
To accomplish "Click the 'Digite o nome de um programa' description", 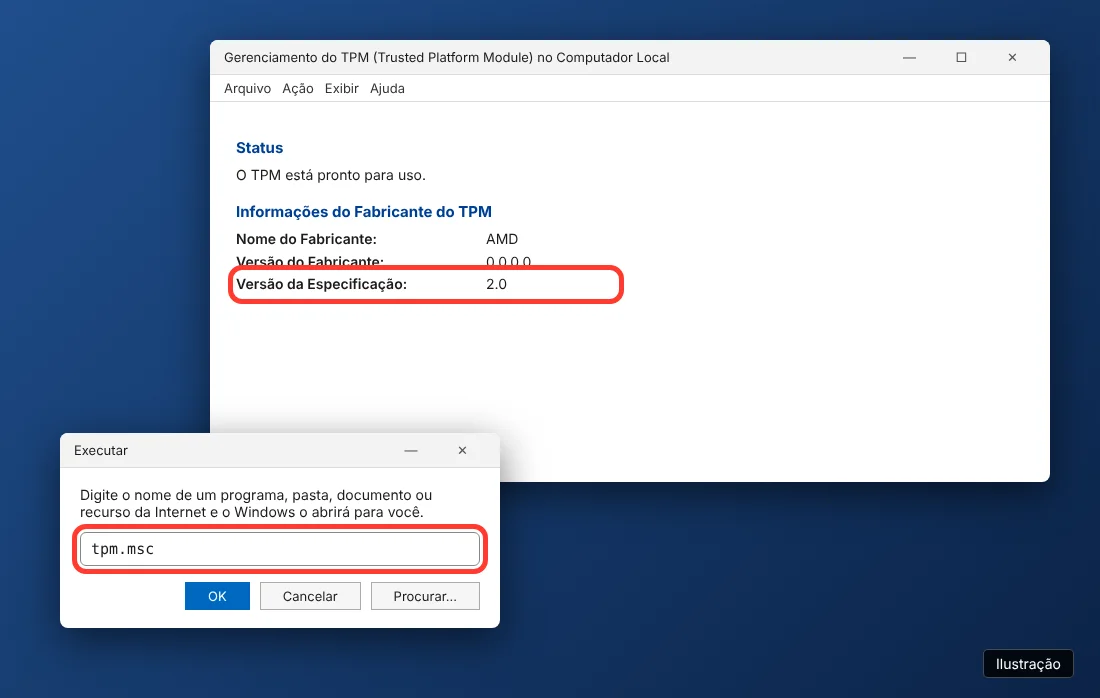I will click(x=256, y=504).
